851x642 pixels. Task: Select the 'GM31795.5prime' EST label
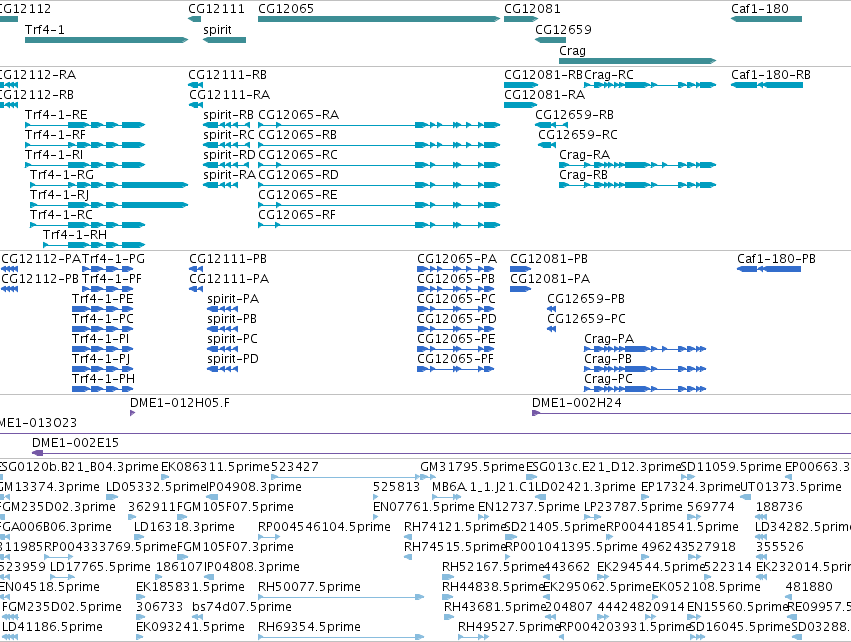[x=472, y=467]
